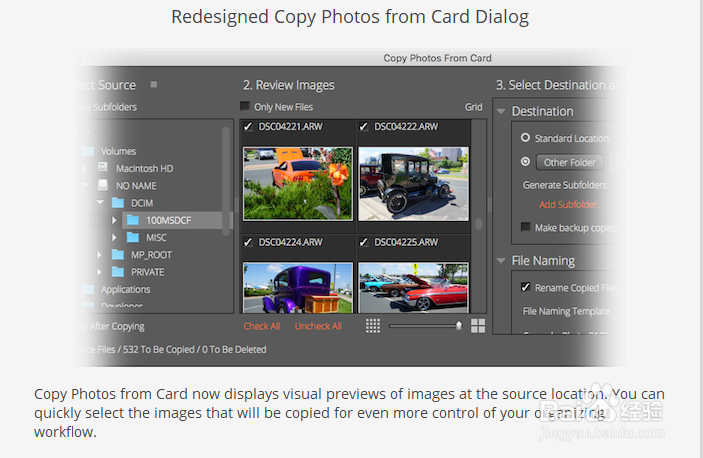
Task: Click the '2. Review Images' heading
Action: 289,85
